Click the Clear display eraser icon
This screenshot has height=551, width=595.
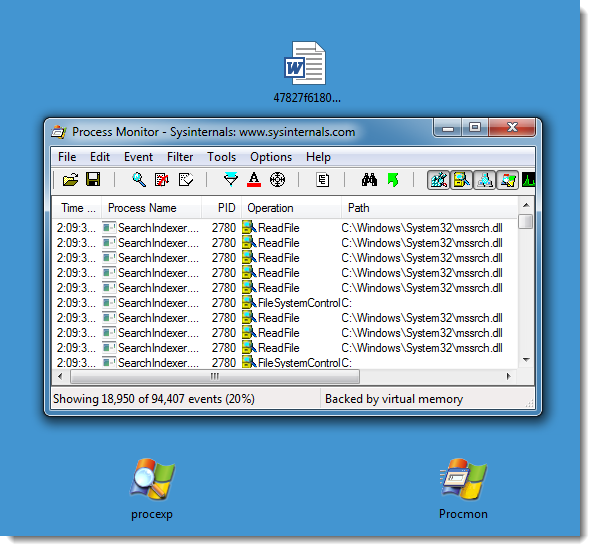tap(186, 179)
